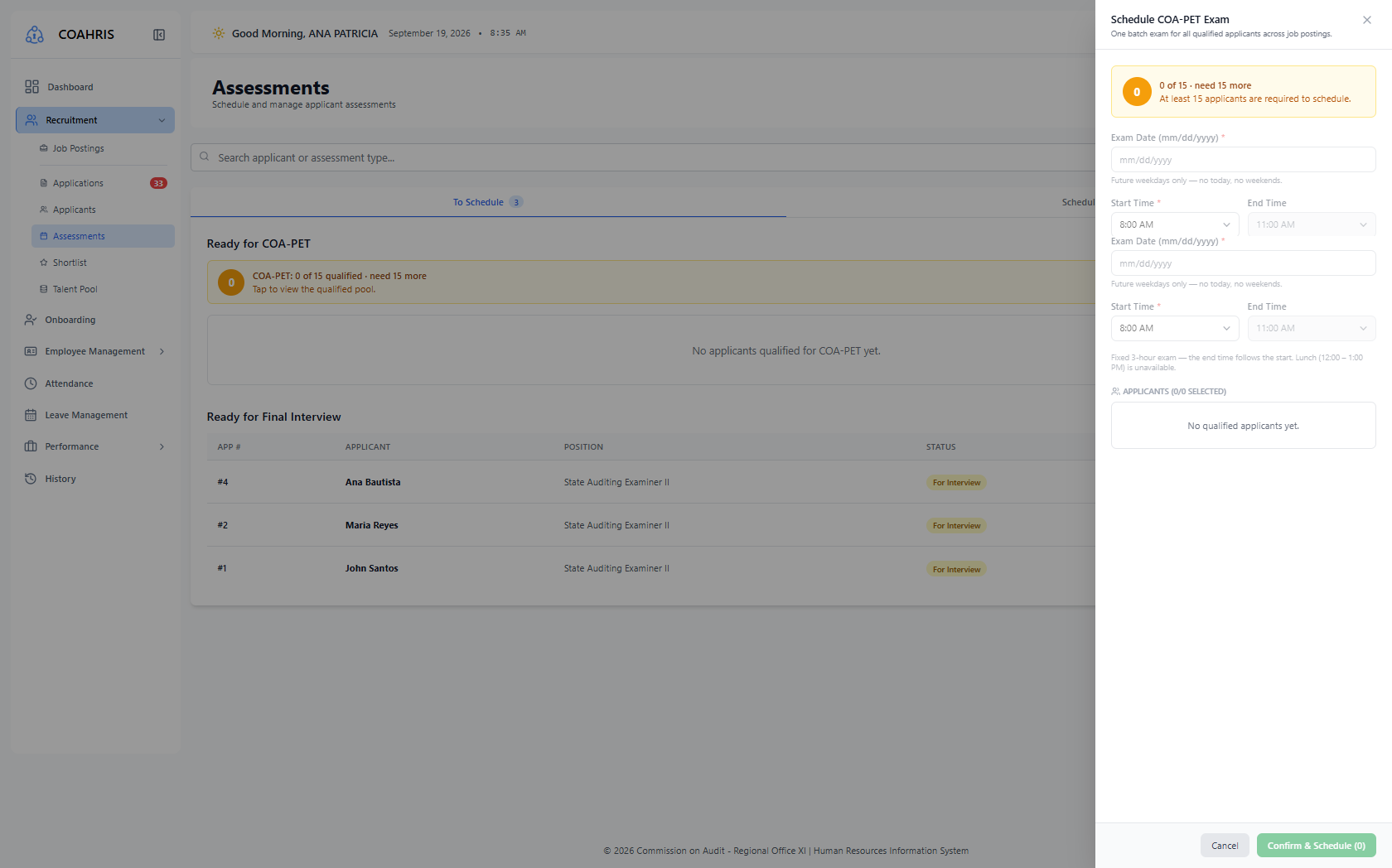
Task: Open the Shortlist page
Action: 103,263
